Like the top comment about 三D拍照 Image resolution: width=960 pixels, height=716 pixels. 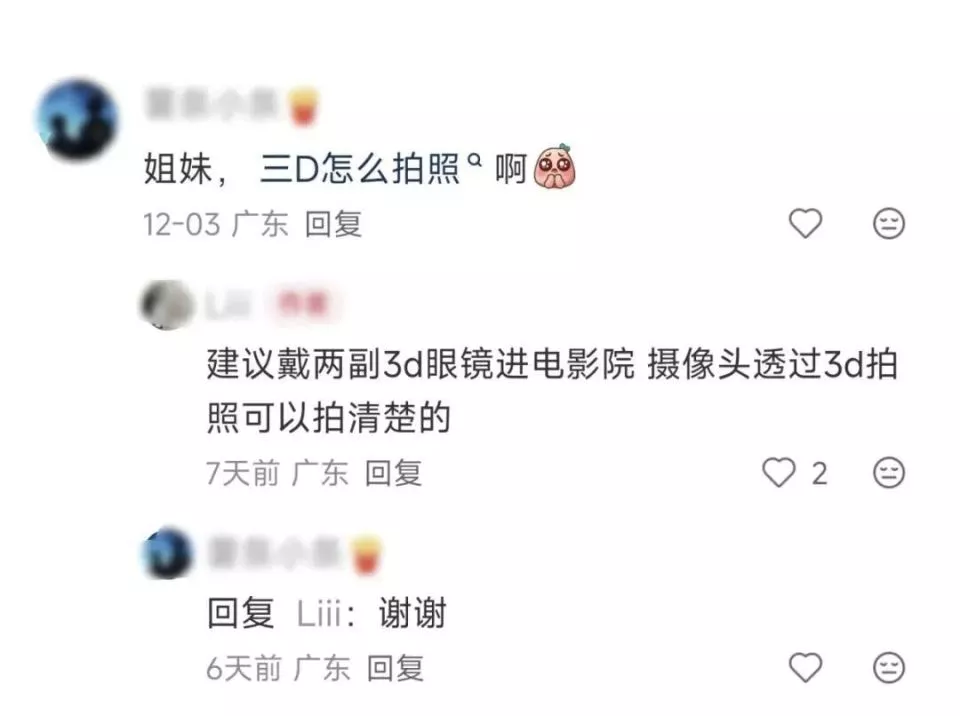coord(805,223)
